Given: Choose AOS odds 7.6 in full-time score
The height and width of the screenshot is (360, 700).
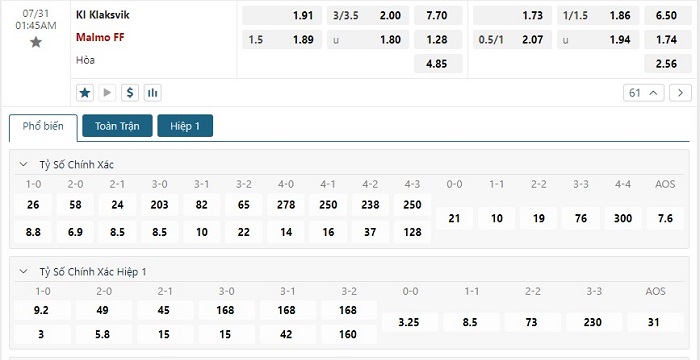Looking at the screenshot, I should point(665,218).
